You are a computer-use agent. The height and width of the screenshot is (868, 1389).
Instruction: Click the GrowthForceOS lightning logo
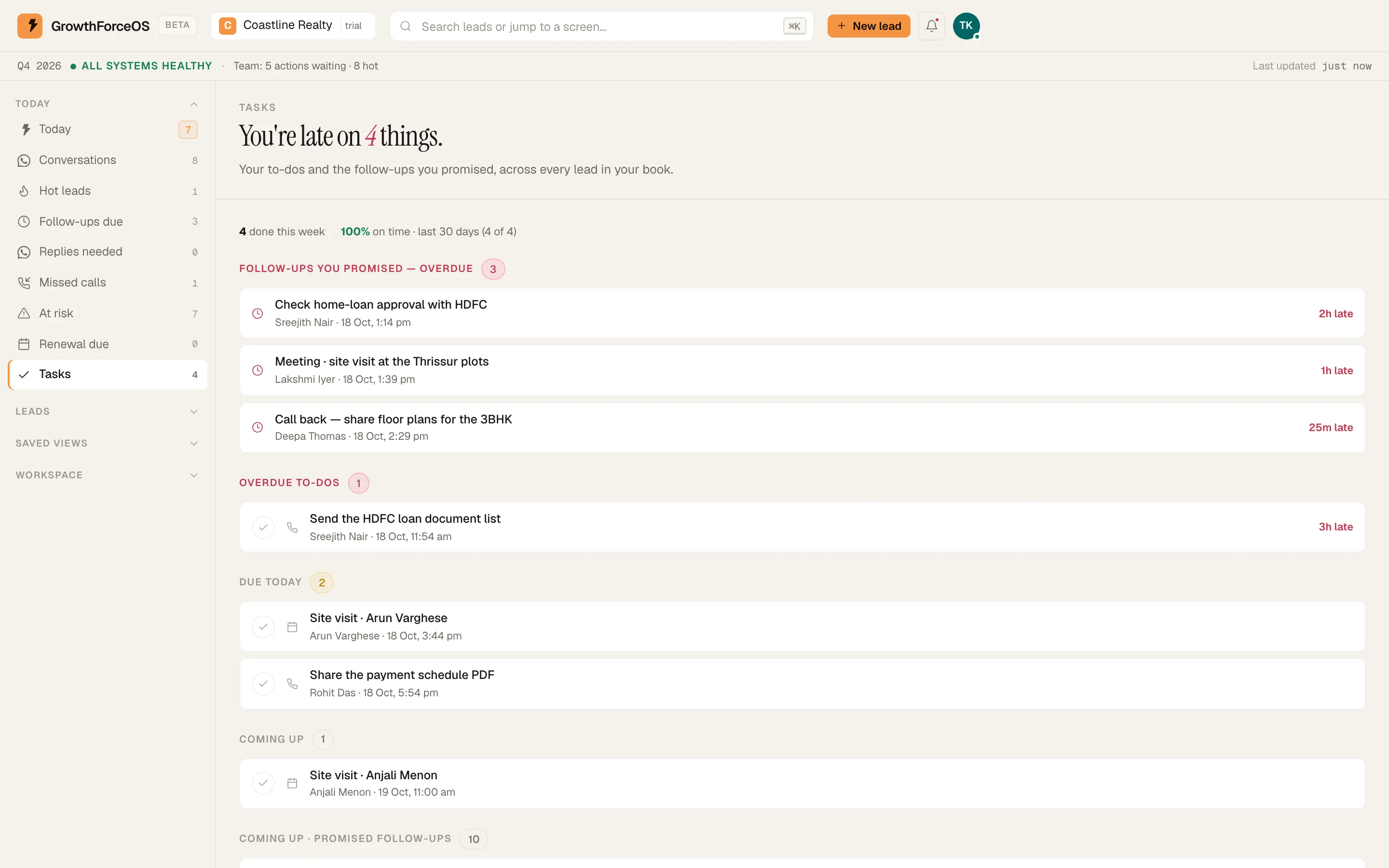[x=30, y=26]
